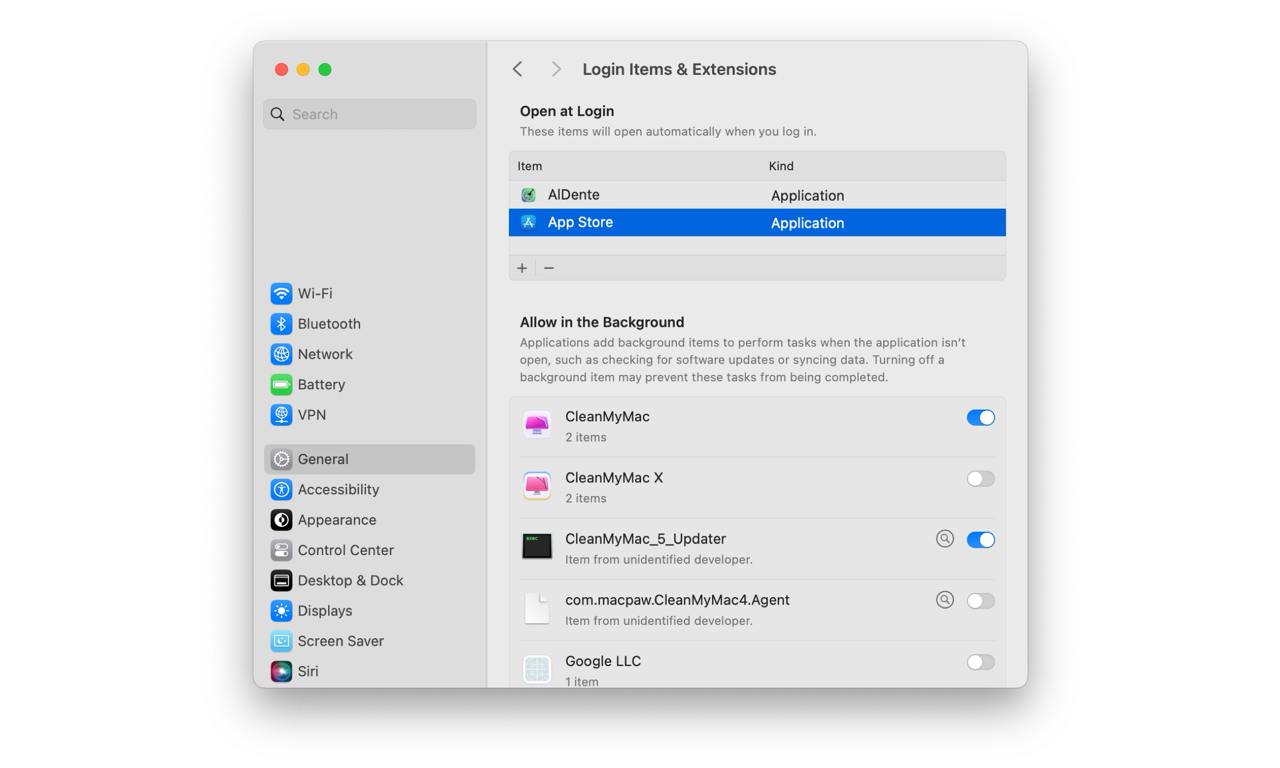Image resolution: width=1280 pixels, height=768 pixels.
Task: Add a login item with plus button
Action: [x=522, y=268]
